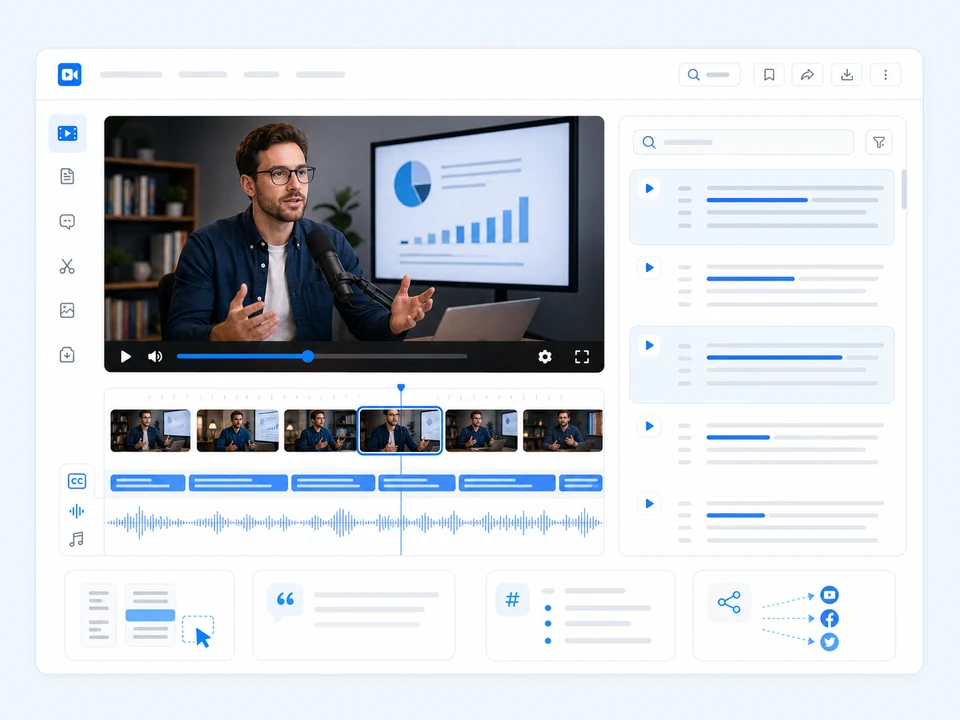Open the player settings gear
This screenshot has width=960, height=720.
tap(545, 356)
